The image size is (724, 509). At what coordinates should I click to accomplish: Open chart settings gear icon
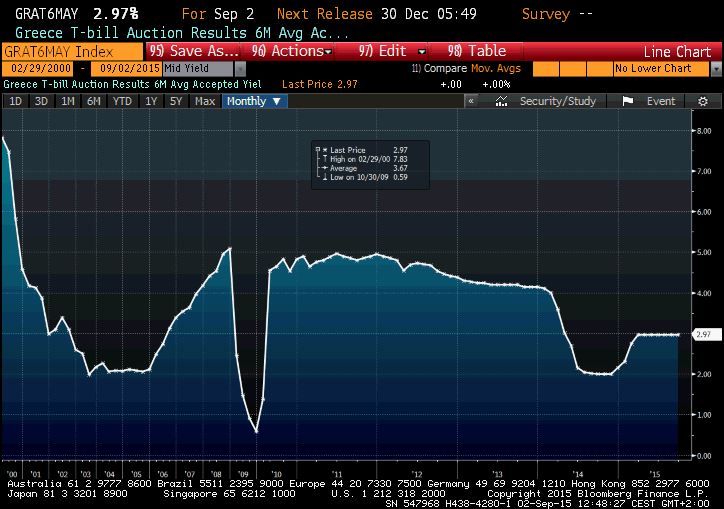(x=703, y=101)
